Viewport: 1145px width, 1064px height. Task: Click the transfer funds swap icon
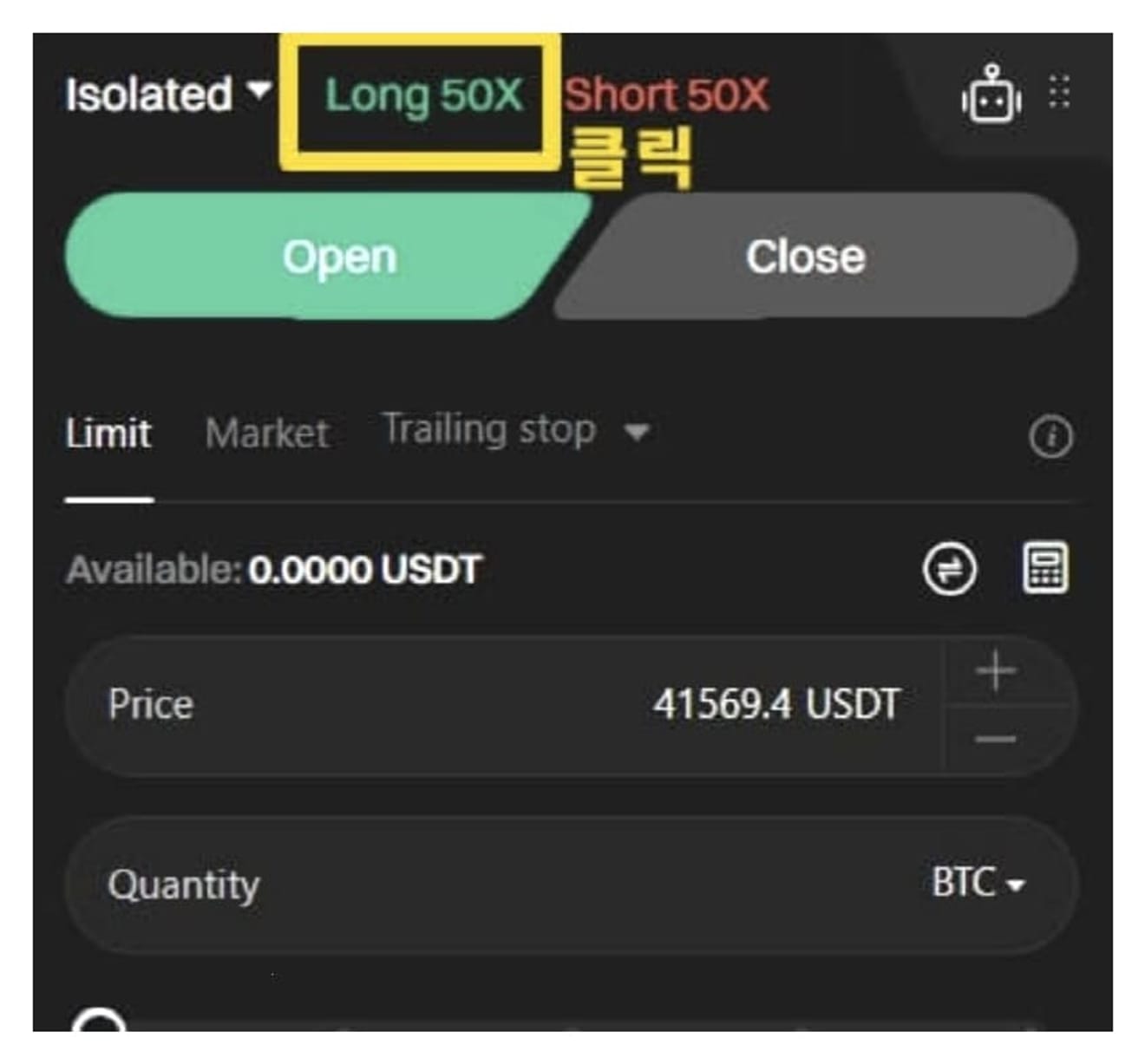(950, 570)
